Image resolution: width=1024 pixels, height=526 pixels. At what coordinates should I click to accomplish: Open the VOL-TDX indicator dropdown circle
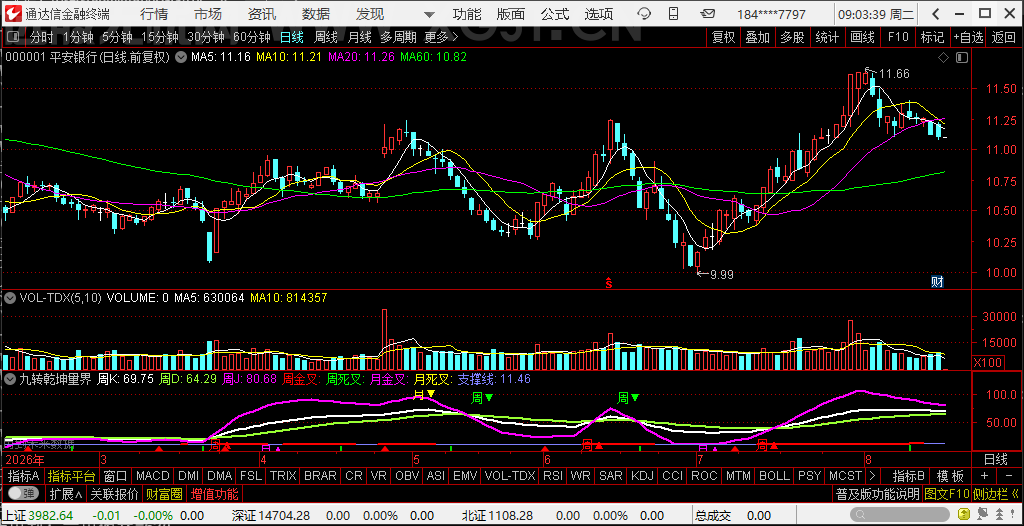point(10,298)
